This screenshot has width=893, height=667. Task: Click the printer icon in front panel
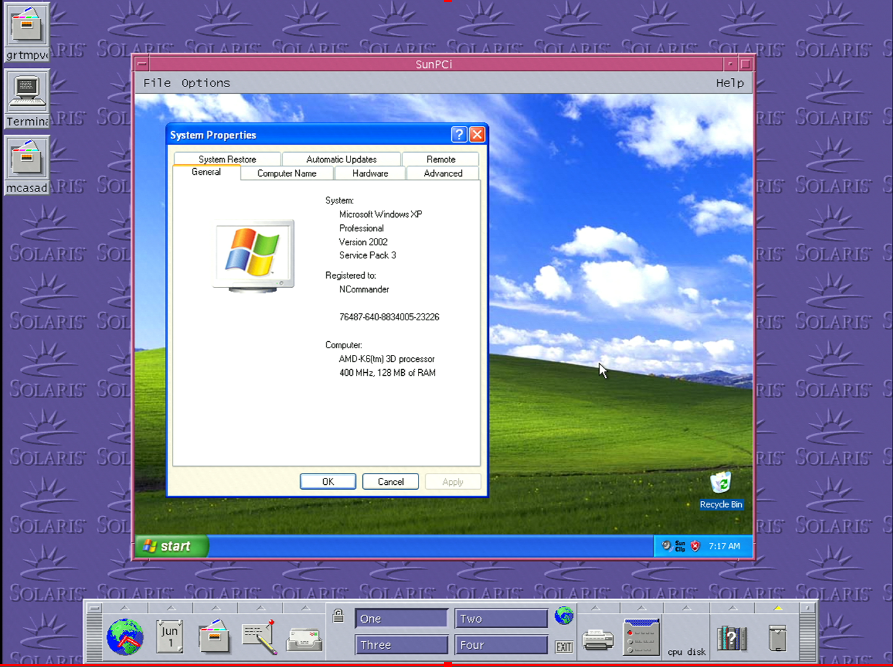point(597,638)
